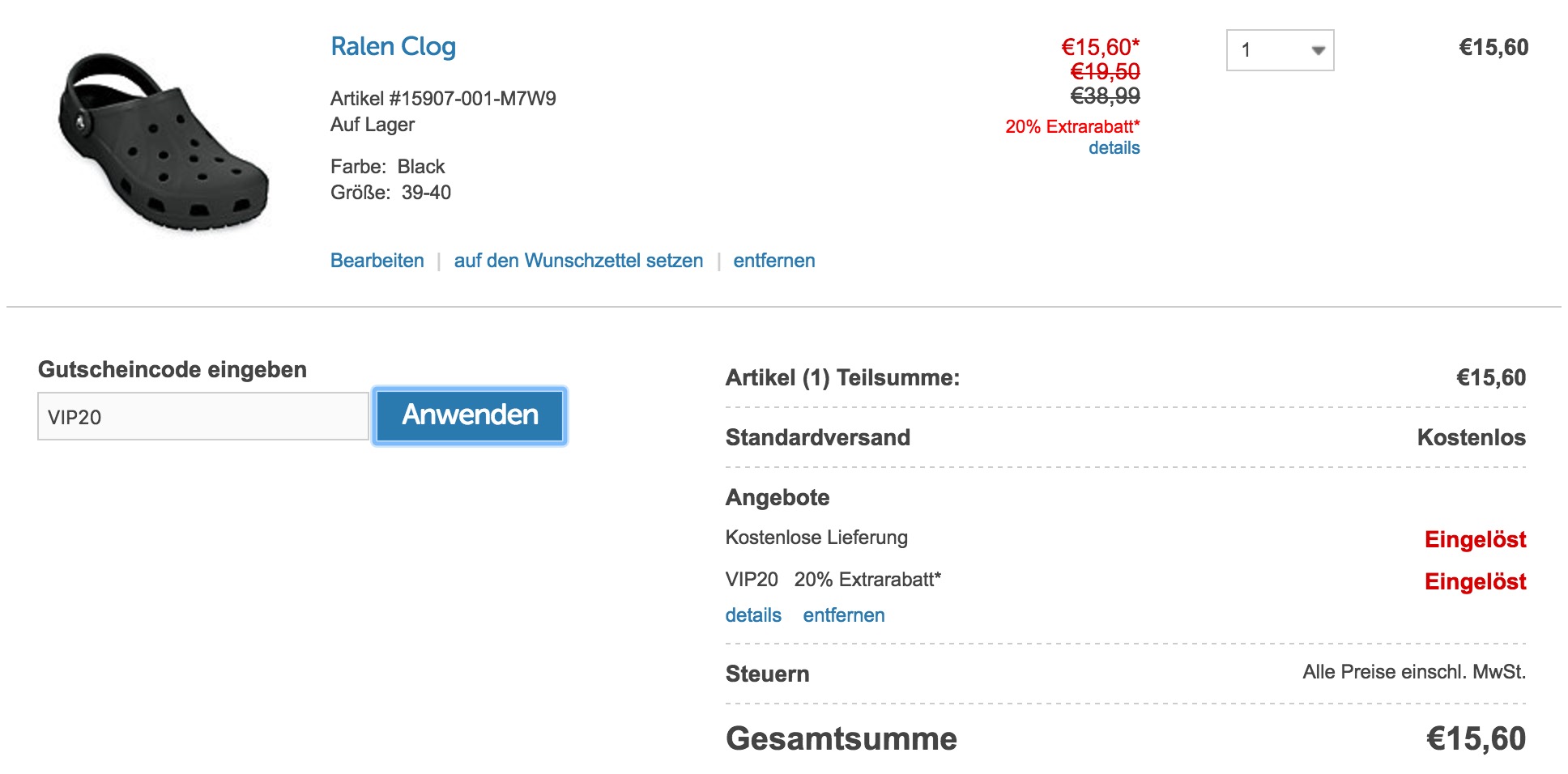The height and width of the screenshot is (774, 1568).
Task: View details link below VIP20 coupon
Action: pos(753,615)
